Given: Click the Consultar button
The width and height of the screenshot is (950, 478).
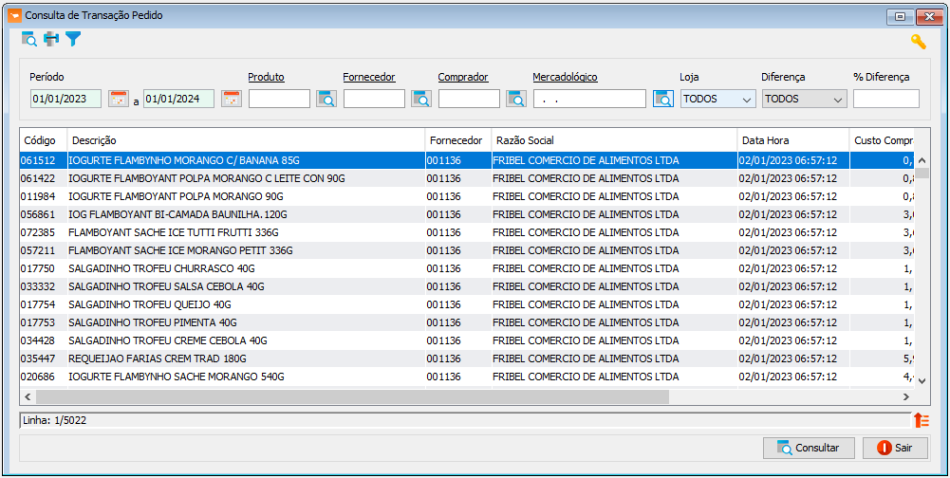Looking at the screenshot, I should [809, 448].
